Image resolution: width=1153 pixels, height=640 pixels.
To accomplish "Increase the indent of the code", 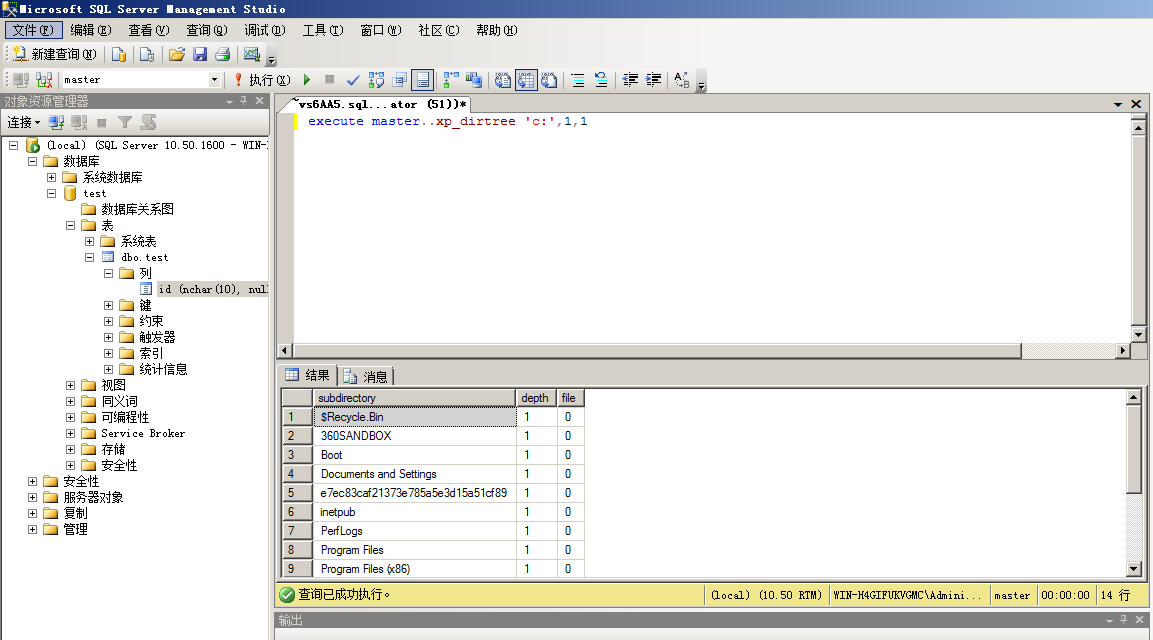I will [x=653, y=79].
